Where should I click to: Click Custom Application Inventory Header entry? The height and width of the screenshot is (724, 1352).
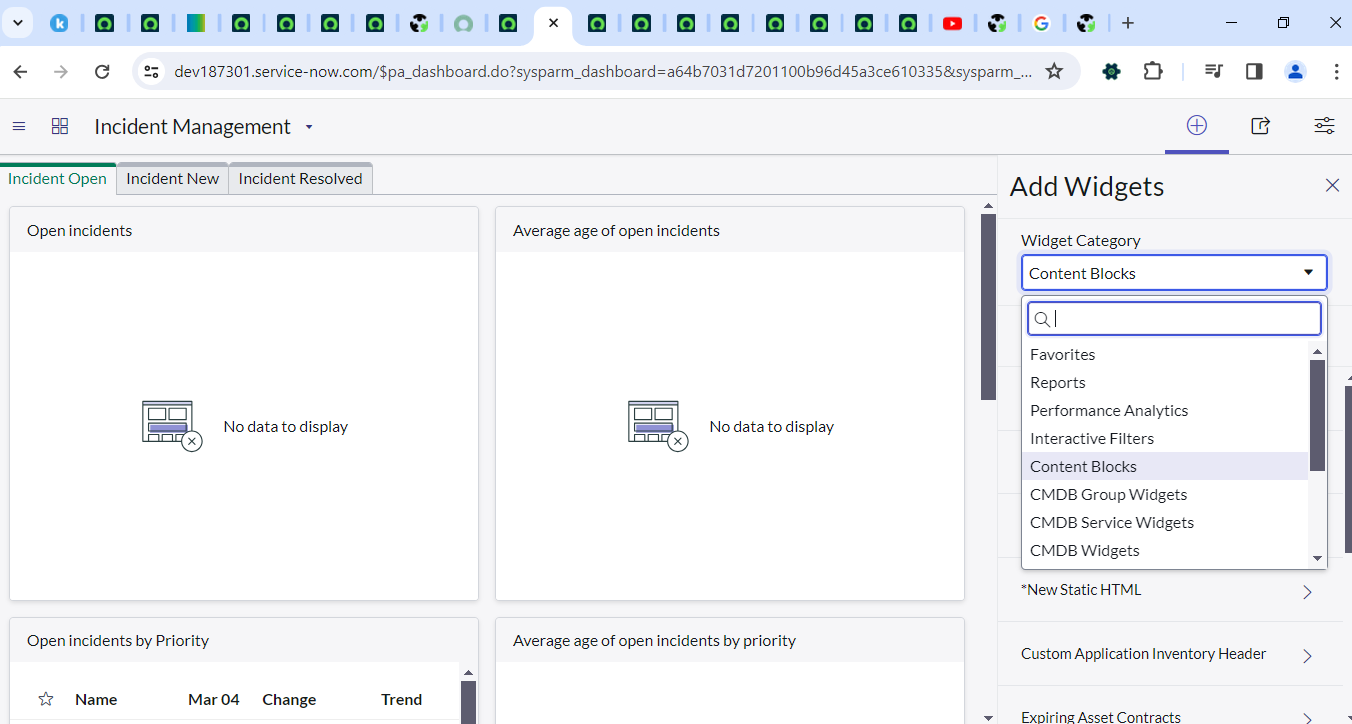1143,653
